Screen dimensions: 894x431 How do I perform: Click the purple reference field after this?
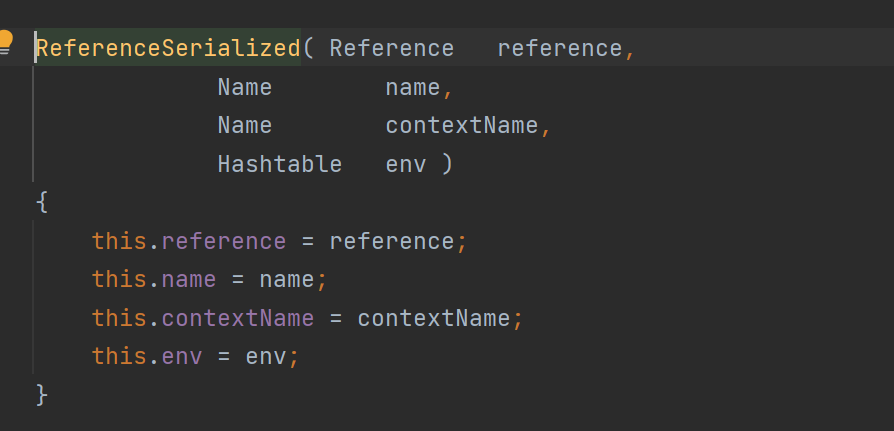tap(223, 241)
